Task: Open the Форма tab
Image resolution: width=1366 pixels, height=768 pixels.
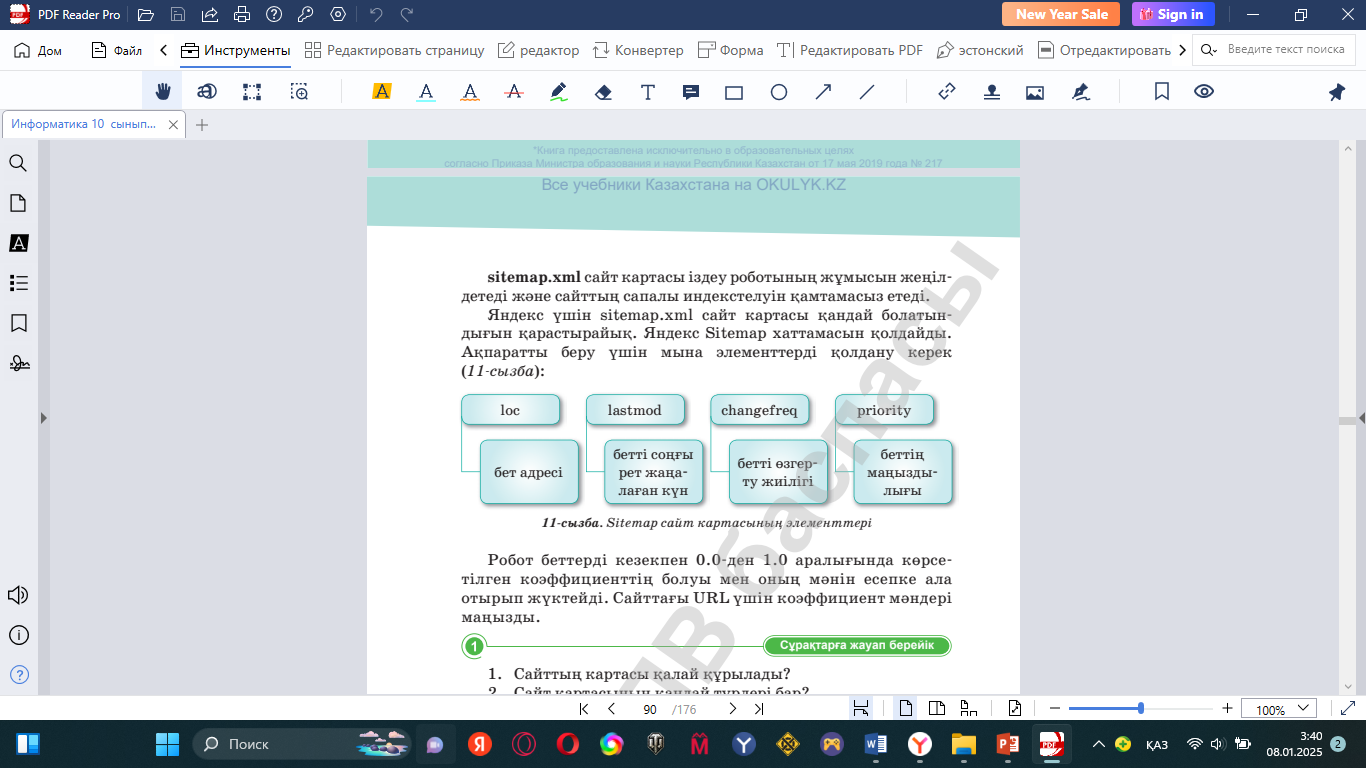Action: 730,50
